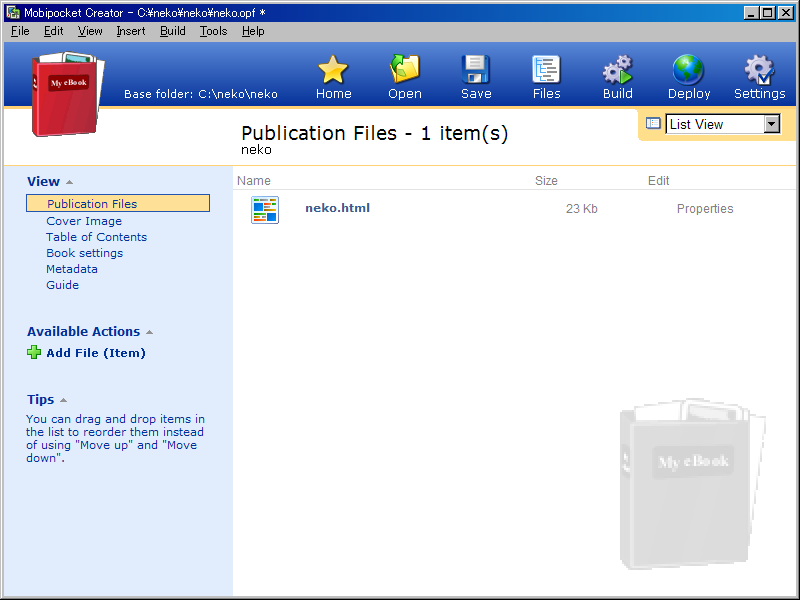
Task: Open the Tools menu
Action: click(213, 31)
